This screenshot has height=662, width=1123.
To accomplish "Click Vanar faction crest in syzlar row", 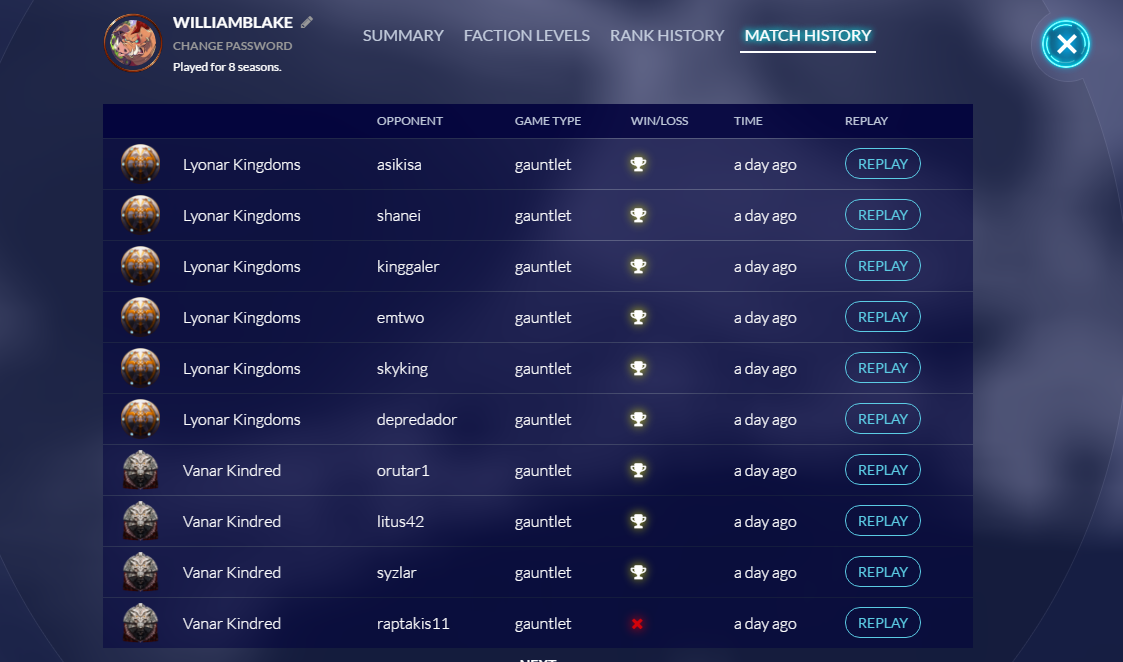I will coord(140,572).
